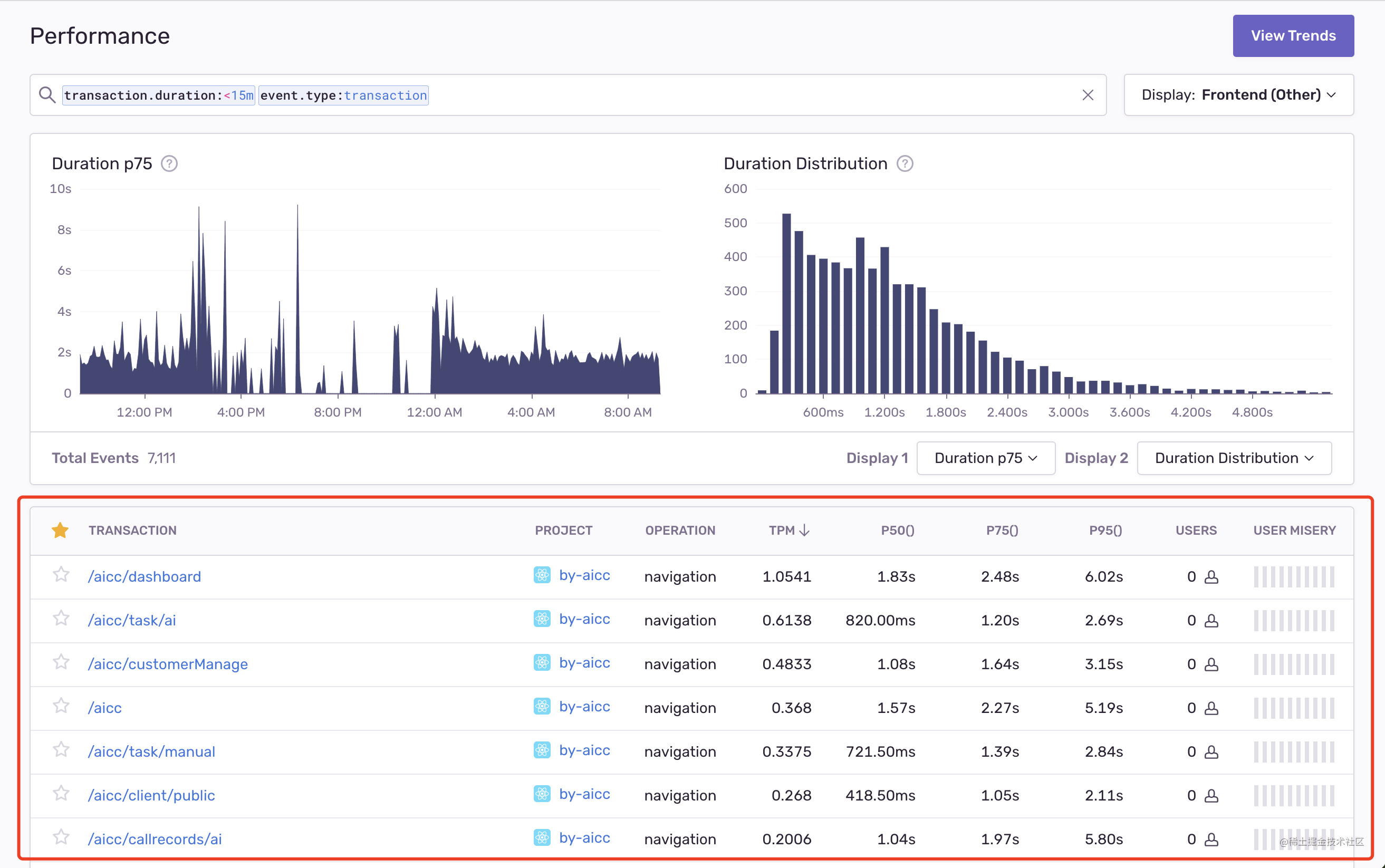The width and height of the screenshot is (1385, 868).
Task: Click users icon in /aicc/client/public row
Action: (1211, 796)
